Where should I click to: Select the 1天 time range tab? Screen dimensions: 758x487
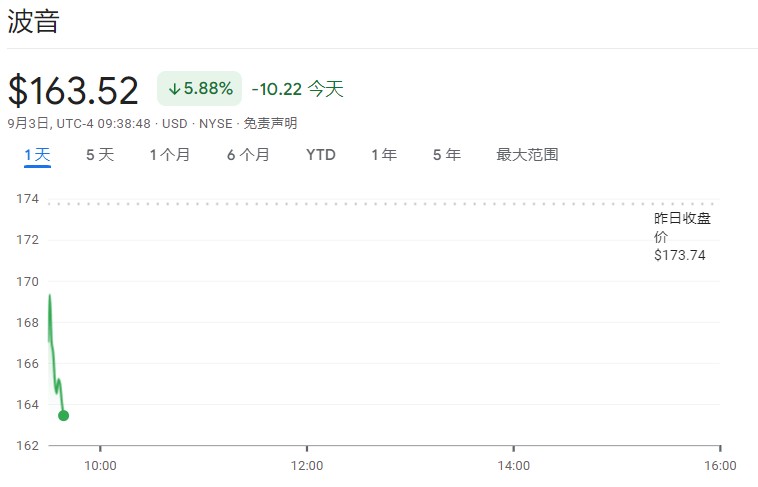click(37, 154)
